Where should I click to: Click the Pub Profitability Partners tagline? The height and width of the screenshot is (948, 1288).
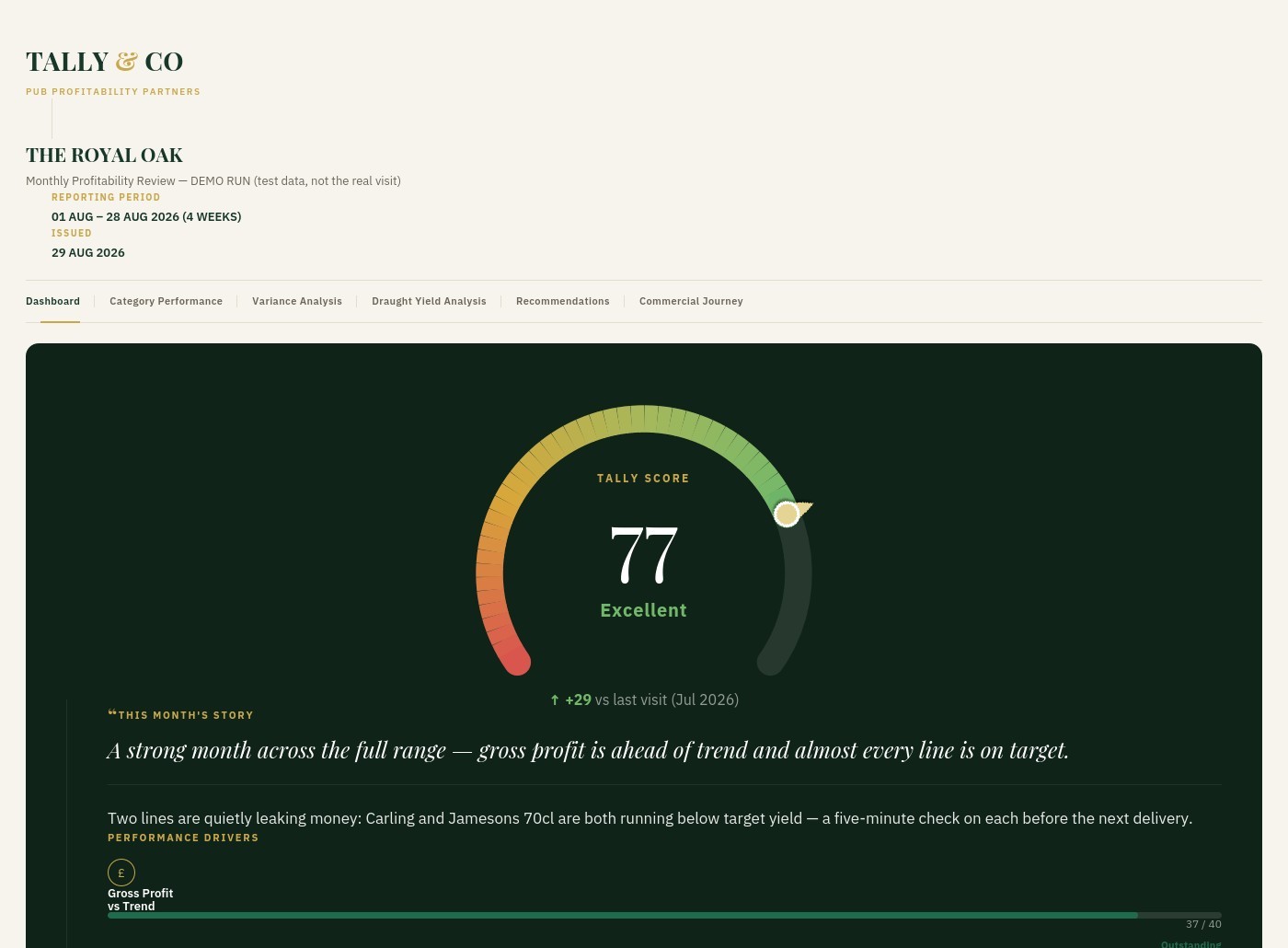tap(113, 91)
